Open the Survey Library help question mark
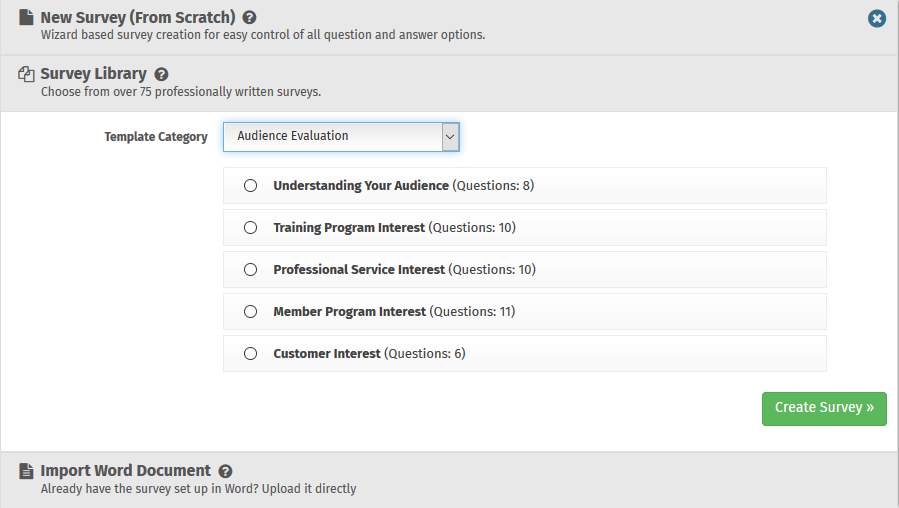The height and width of the screenshot is (508, 899). [x=161, y=74]
